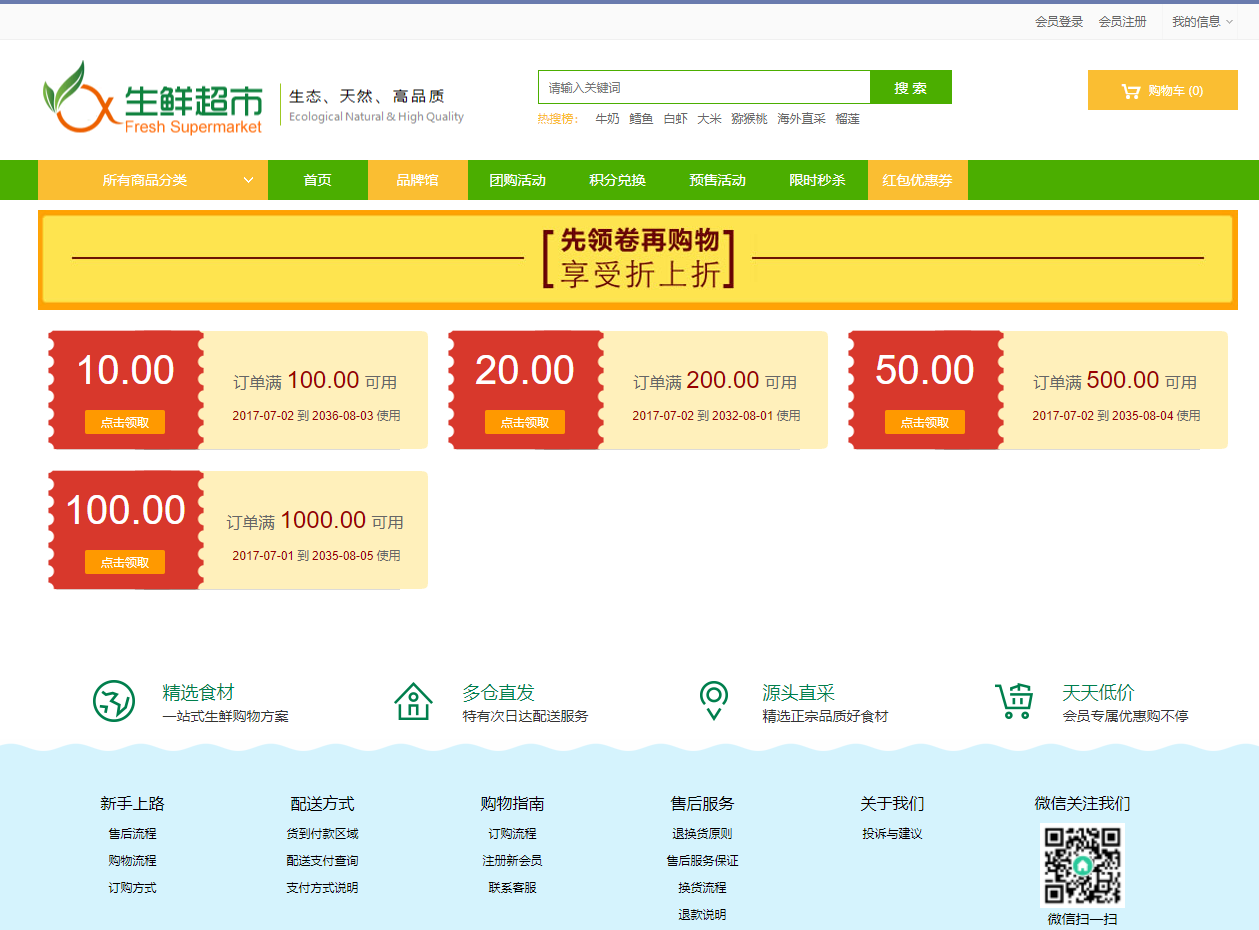Claim the 10.00 coupon with 点击领取
The image size is (1259, 930).
click(125, 422)
